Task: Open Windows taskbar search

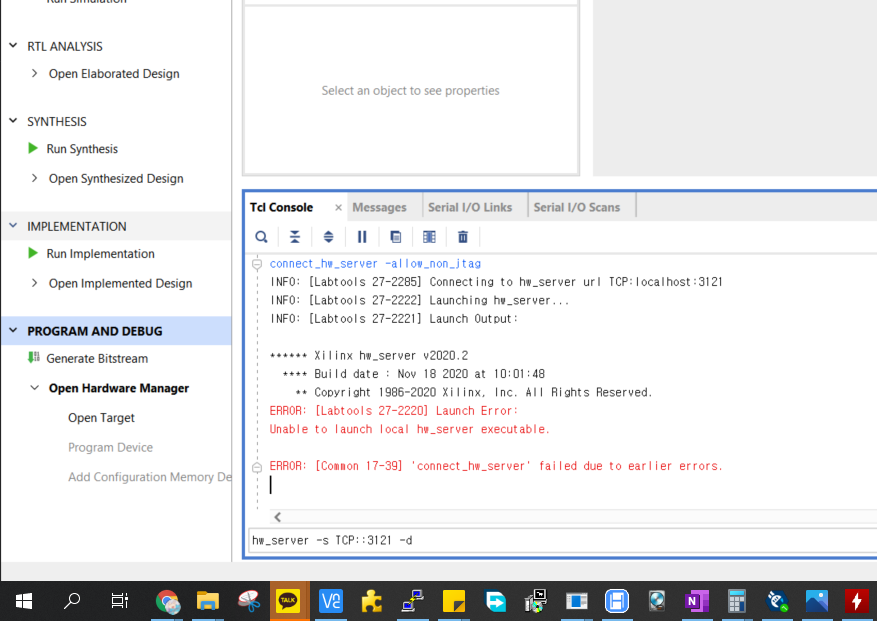Action: 72,601
